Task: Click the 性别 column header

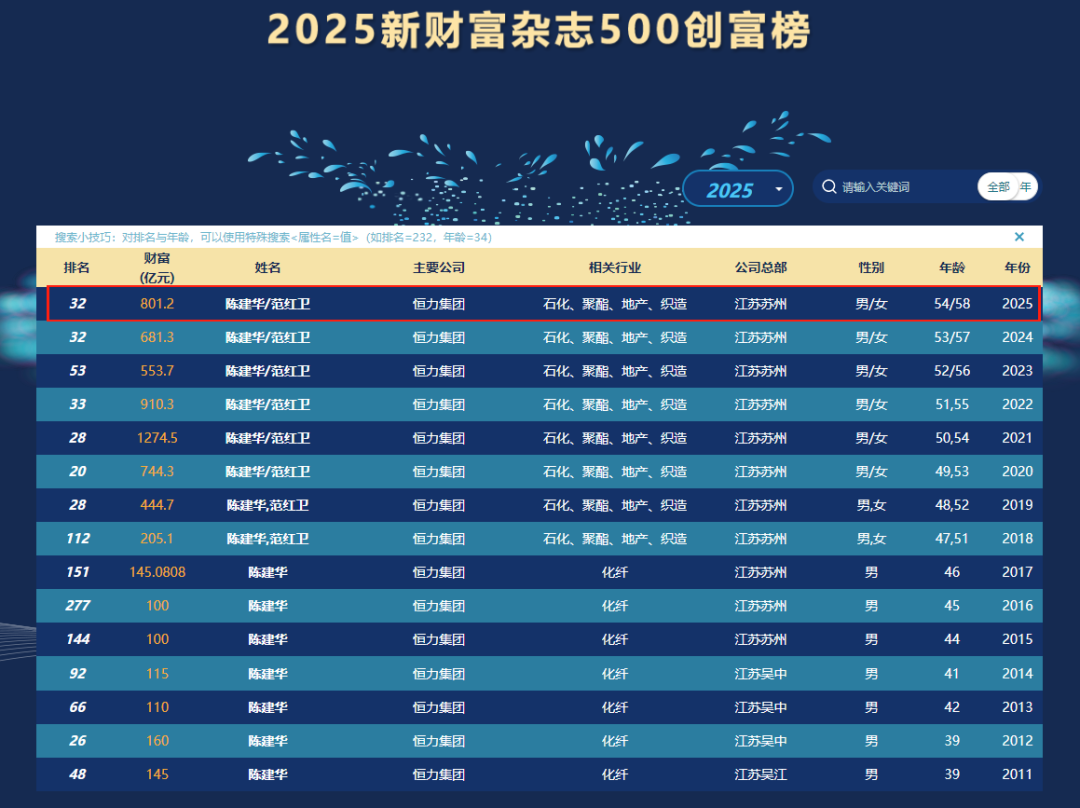Action: click(x=871, y=267)
